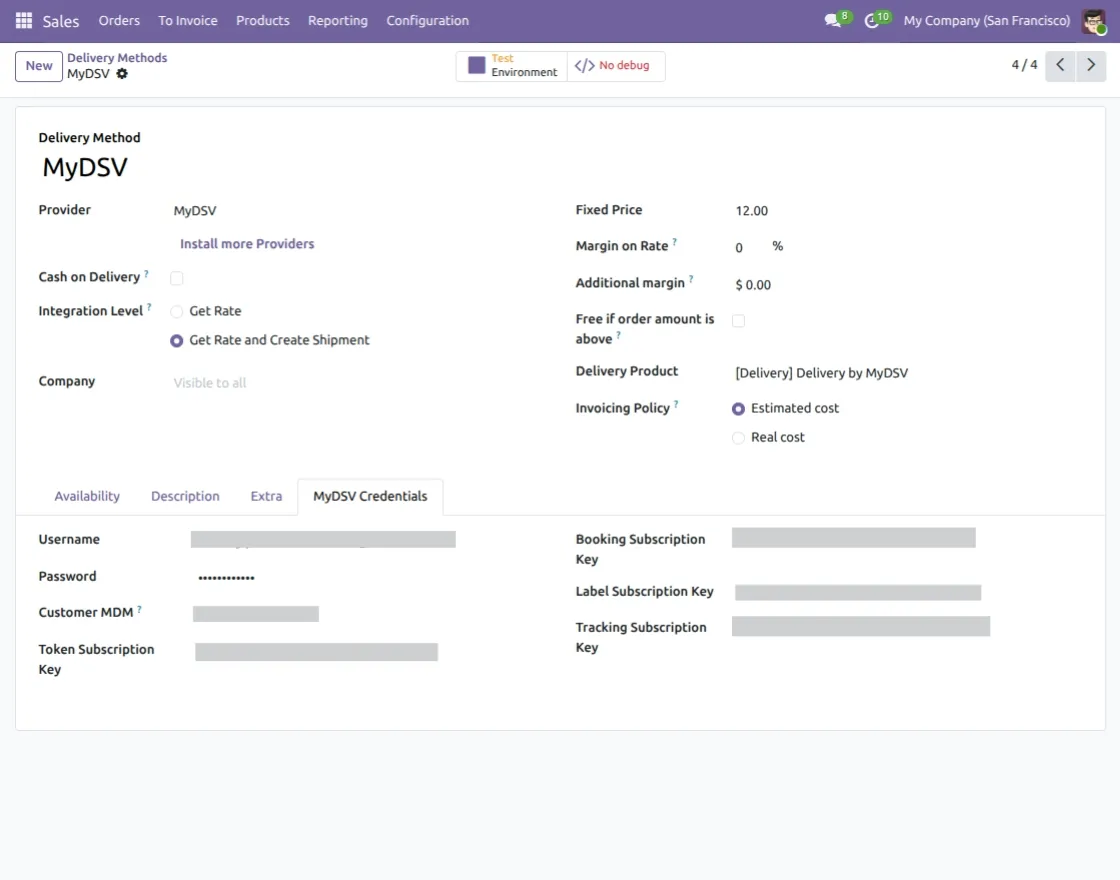The width and height of the screenshot is (1120, 880).
Task: Show help tooltip for Integration Level
Action: coord(149,307)
